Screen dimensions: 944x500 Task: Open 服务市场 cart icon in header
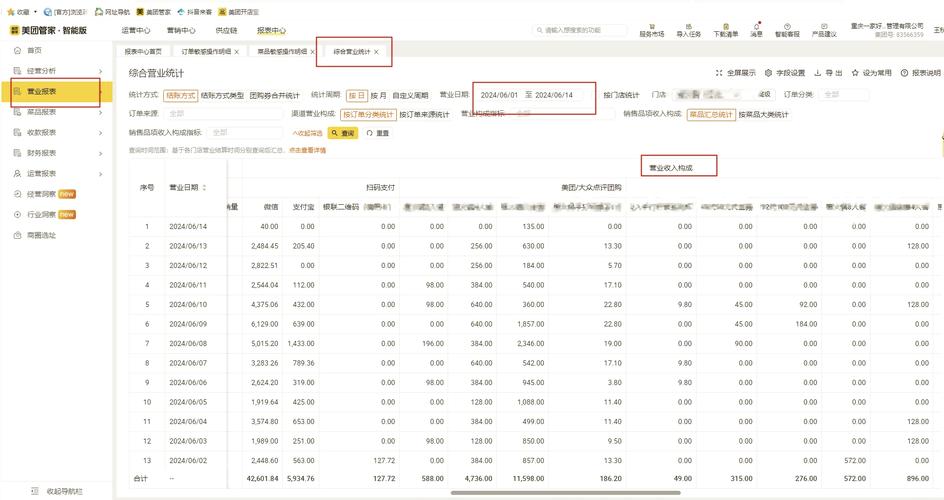[652, 26]
